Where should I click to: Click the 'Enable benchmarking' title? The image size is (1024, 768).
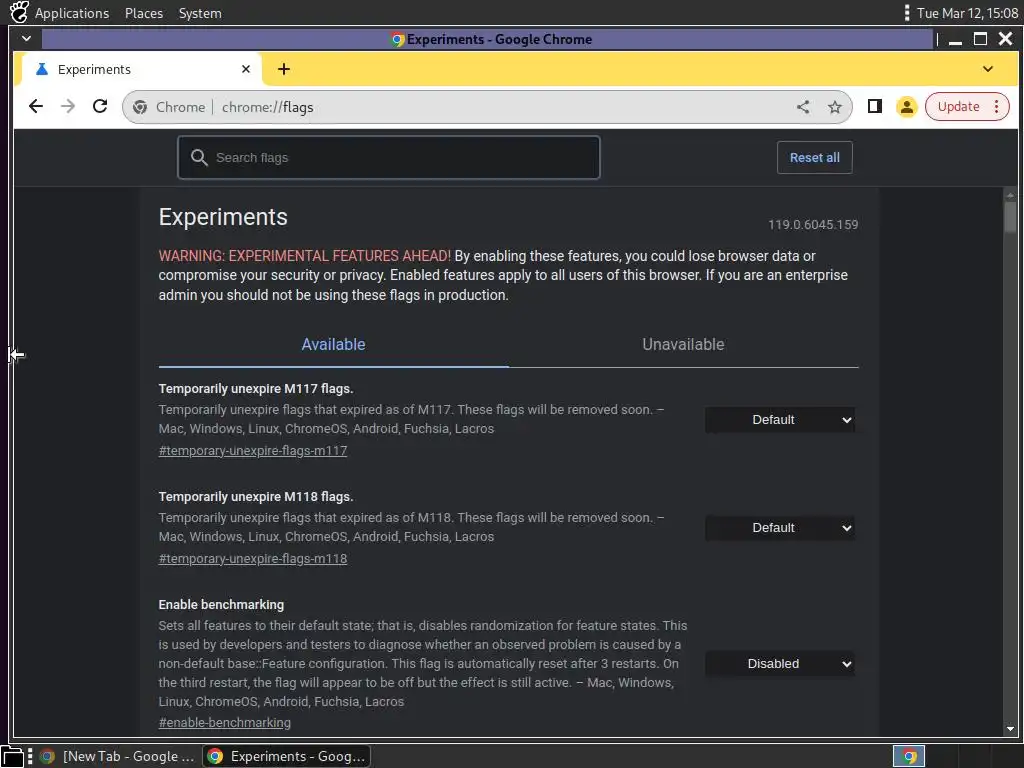[221, 605]
